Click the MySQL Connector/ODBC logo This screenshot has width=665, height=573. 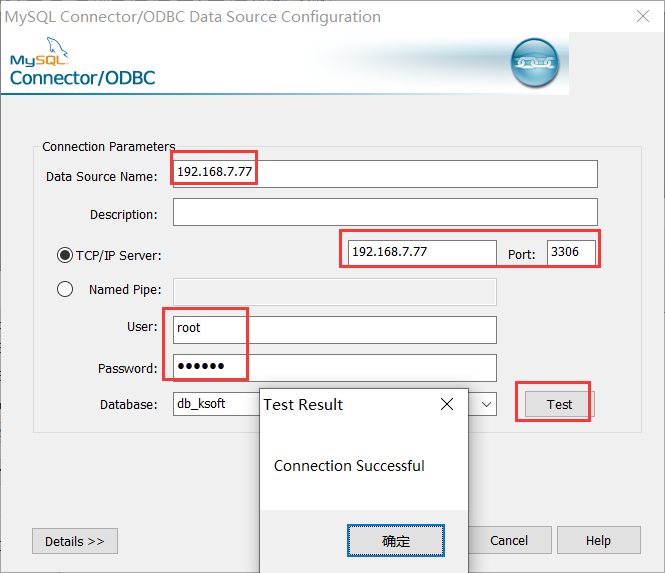point(80,65)
